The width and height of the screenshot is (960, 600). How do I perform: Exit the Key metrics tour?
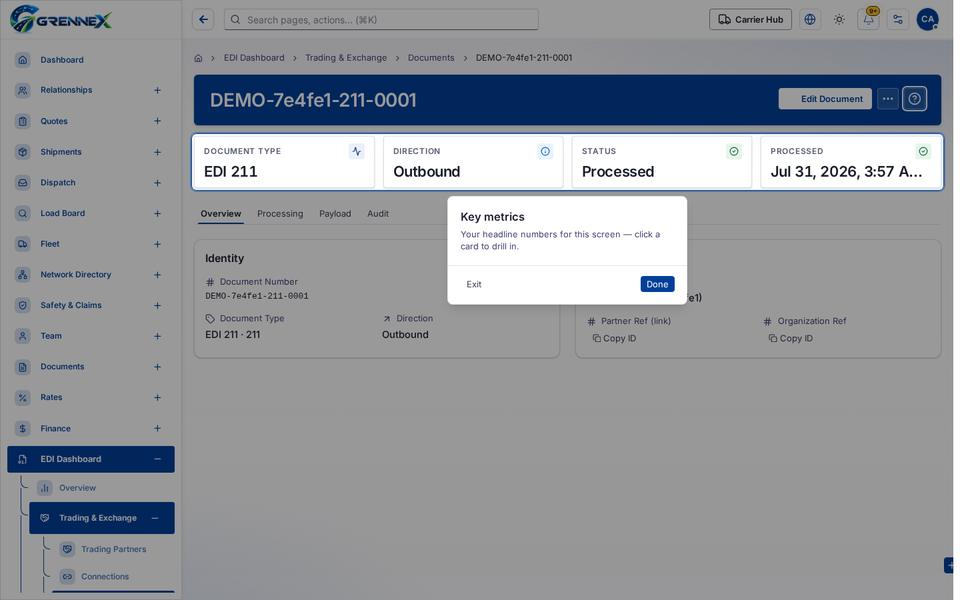coord(474,284)
